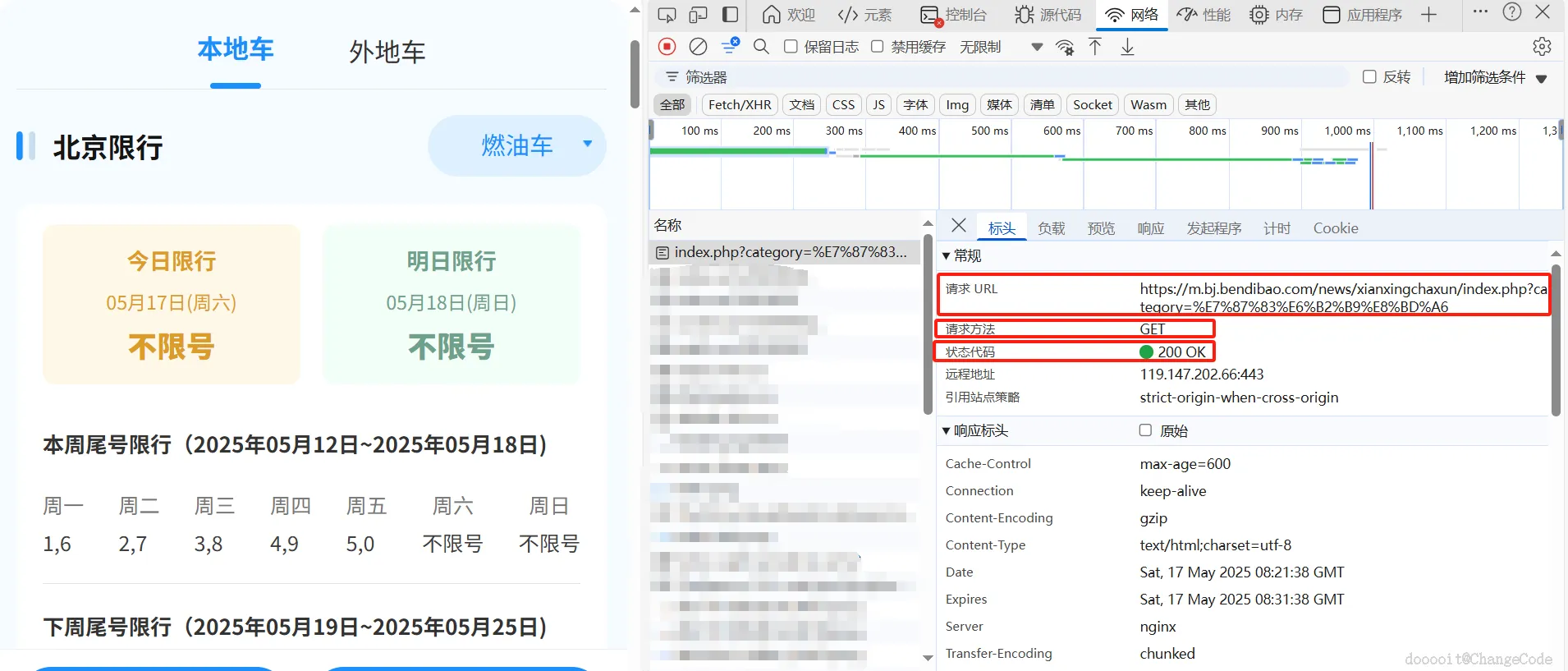Screen dimensions: 1568x671
Task: Open the 燃油车 vehicle type dropdown
Action: [517, 145]
